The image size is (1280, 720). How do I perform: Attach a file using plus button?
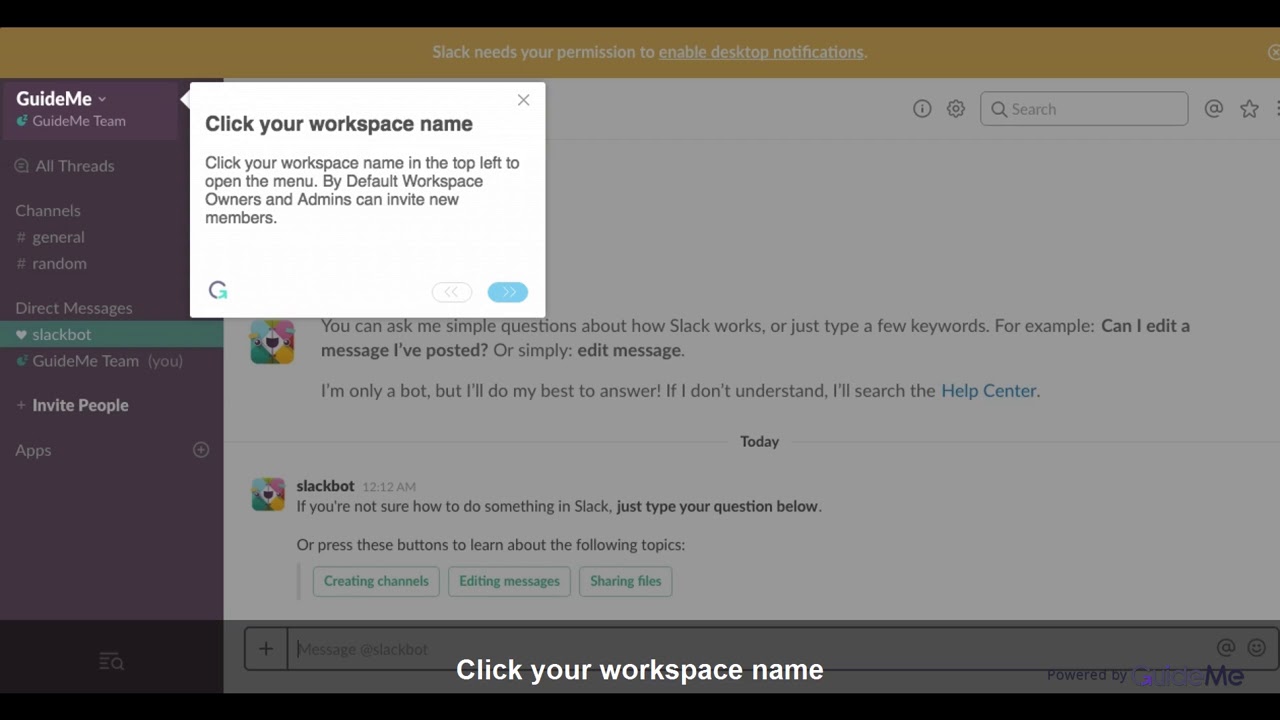coord(266,649)
